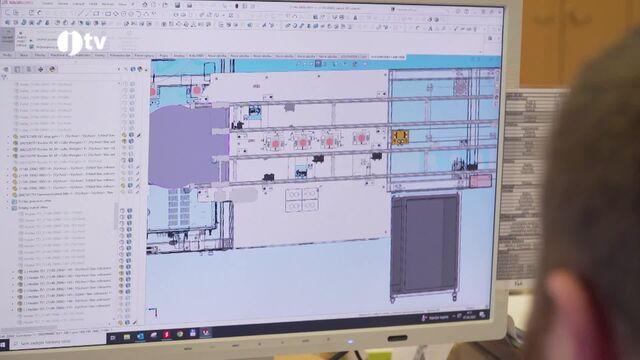
Task: Click the filter funnel icon above the tree
Action: tap(4, 77)
